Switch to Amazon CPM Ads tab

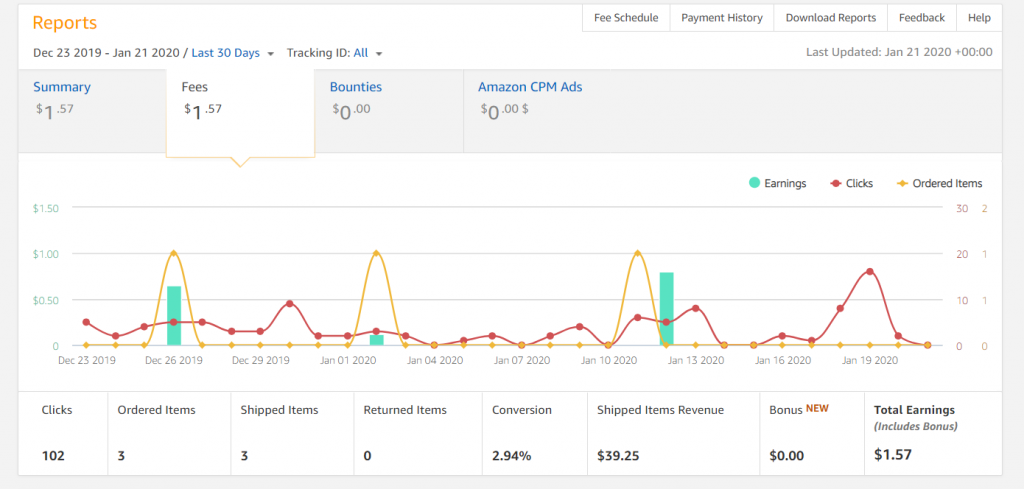pos(530,87)
